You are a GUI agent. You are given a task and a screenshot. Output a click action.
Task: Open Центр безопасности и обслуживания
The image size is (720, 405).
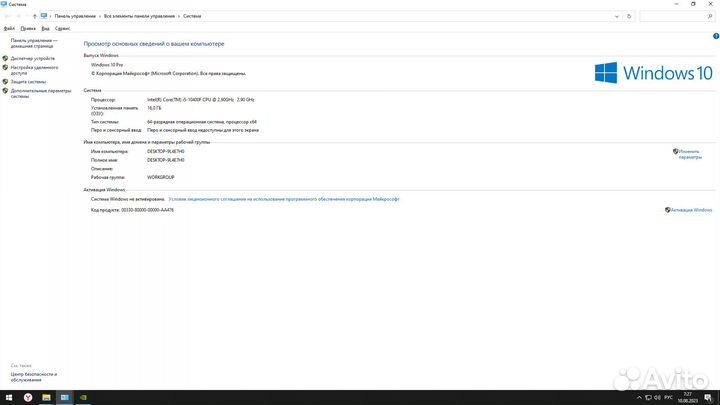34,377
